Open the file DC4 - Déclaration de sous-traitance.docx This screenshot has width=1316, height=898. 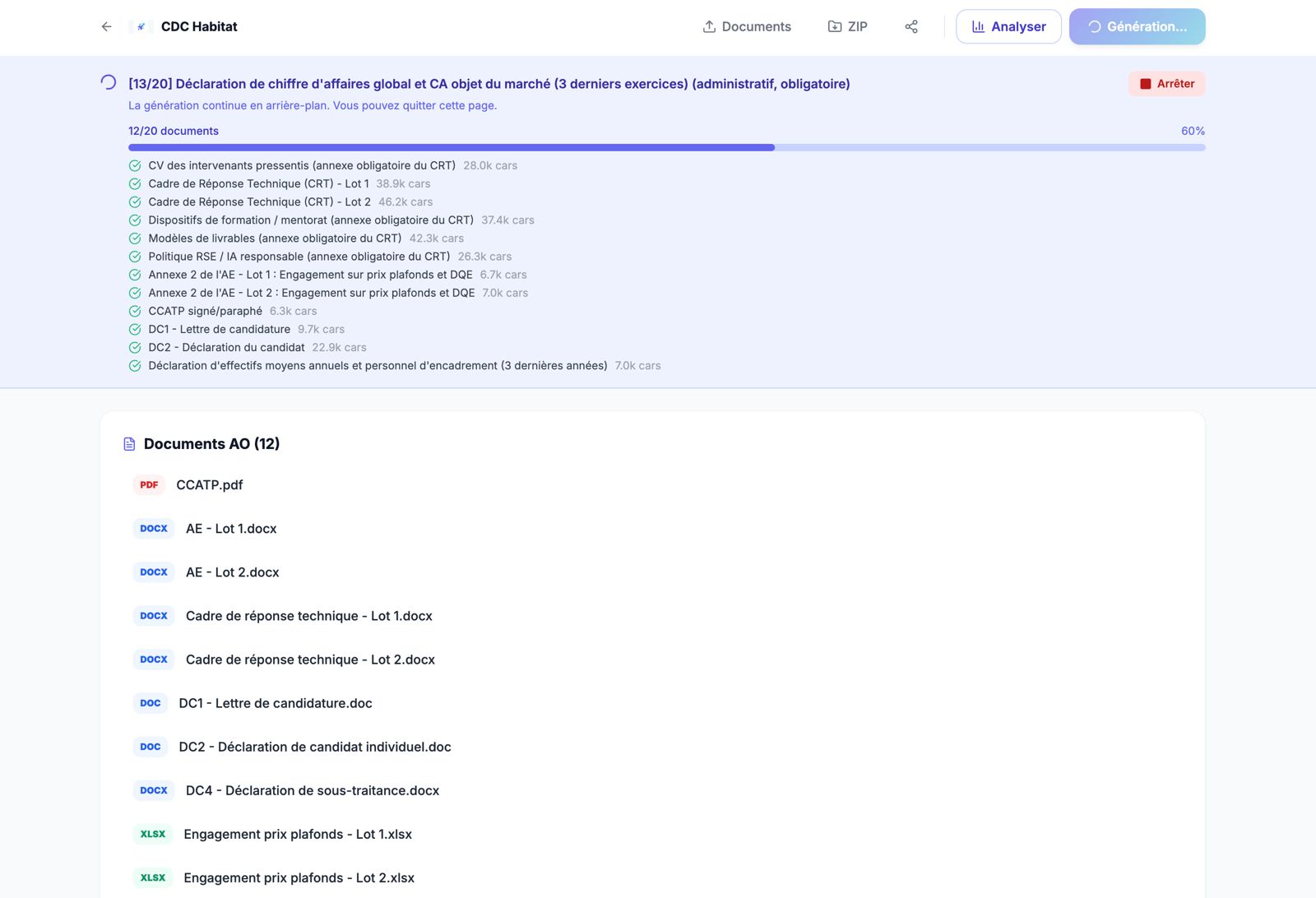pyautogui.click(x=311, y=790)
